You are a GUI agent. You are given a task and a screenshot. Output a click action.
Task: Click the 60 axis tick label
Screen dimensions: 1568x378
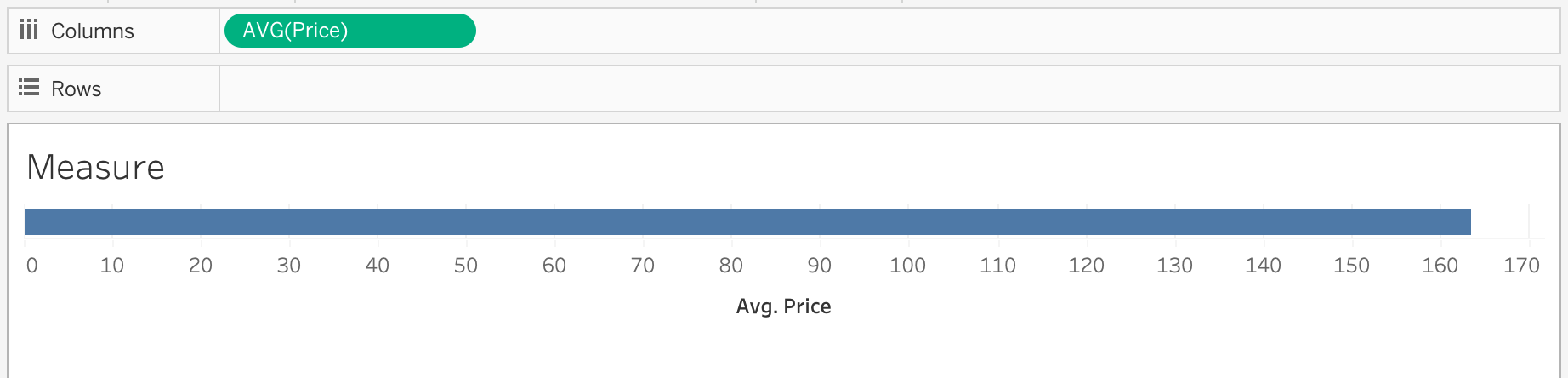tap(554, 266)
